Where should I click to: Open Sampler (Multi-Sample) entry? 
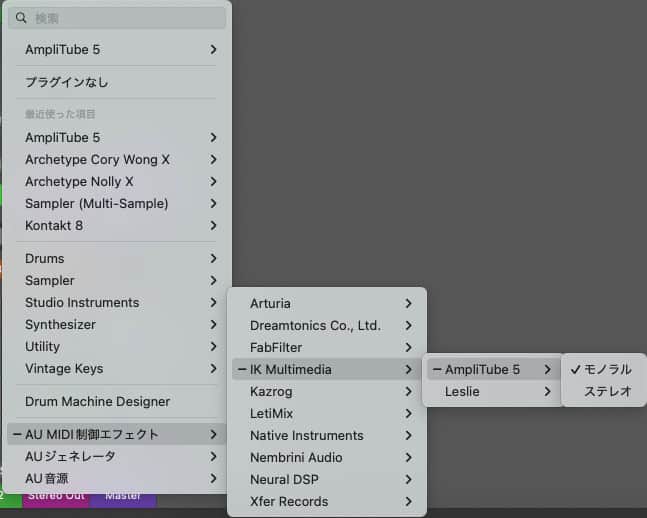[117, 203]
